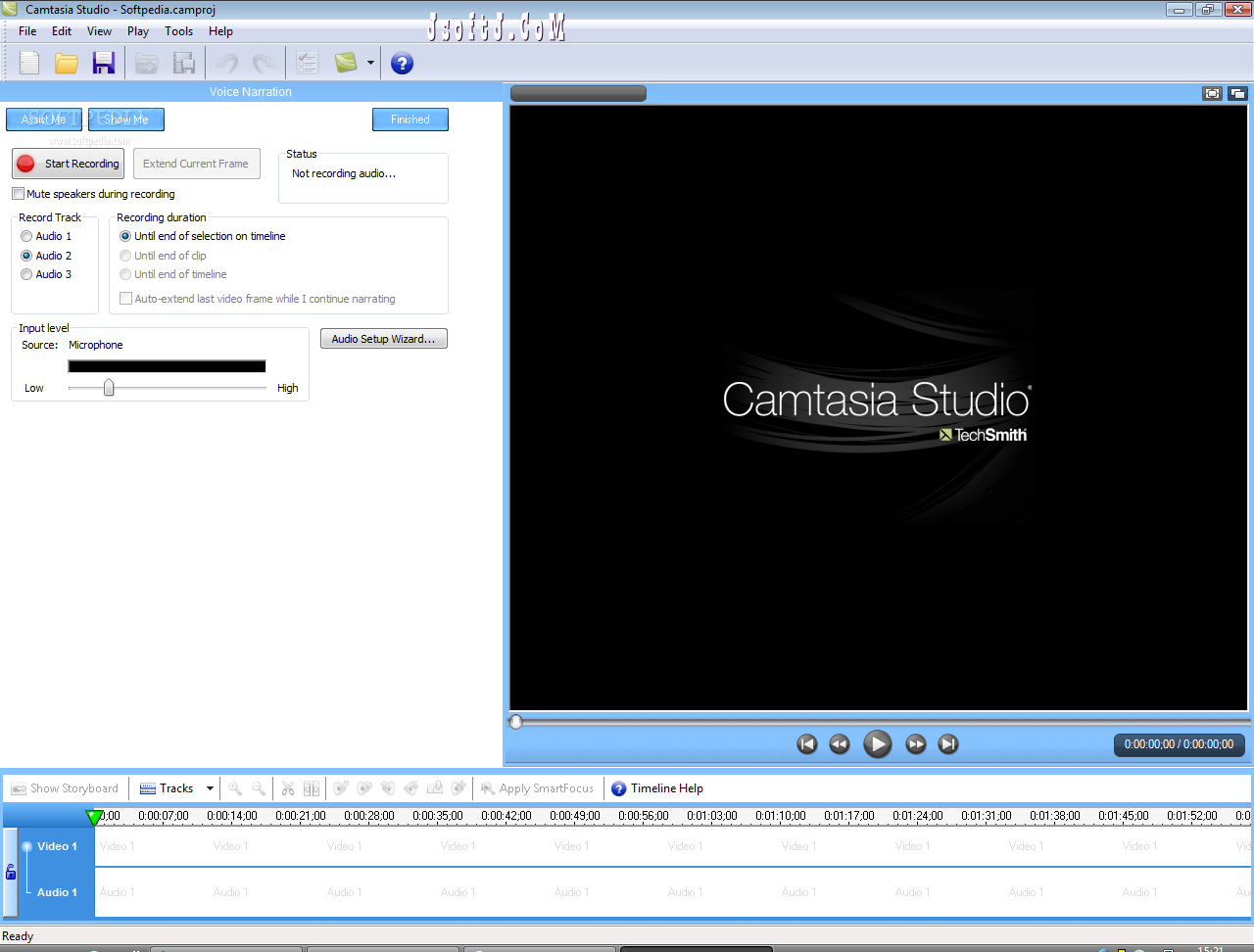
Task: Open the dropdown arrow beside the green tools icon
Action: pos(370,64)
